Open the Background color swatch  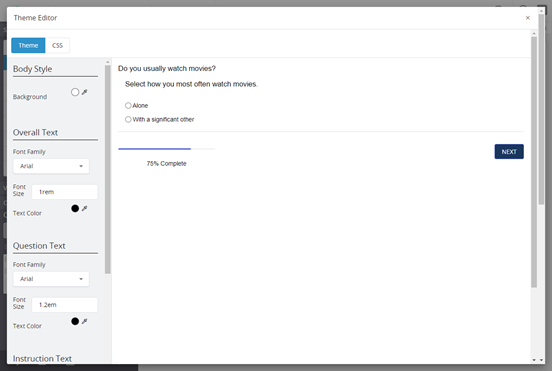tap(75, 92)
